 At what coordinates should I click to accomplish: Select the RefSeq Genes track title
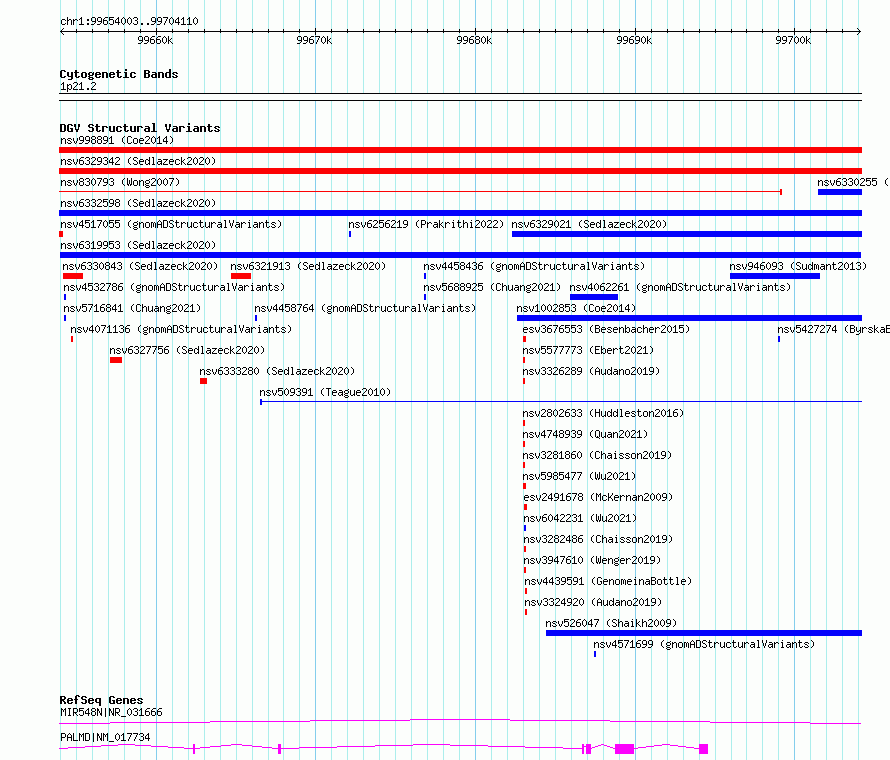click(101, 700)
